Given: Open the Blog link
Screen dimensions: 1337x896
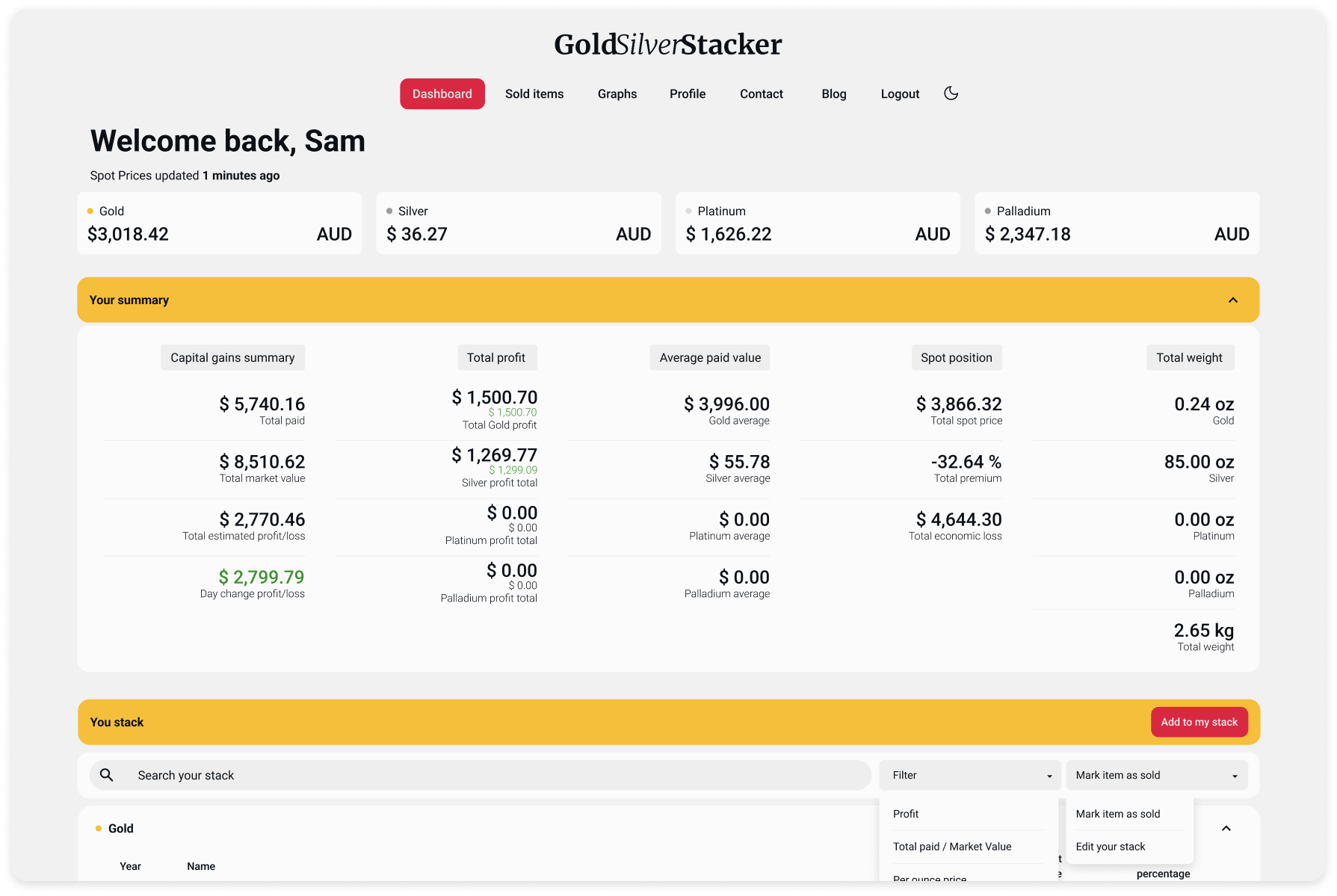Looking at the screenshot, I should pos(833,94).
